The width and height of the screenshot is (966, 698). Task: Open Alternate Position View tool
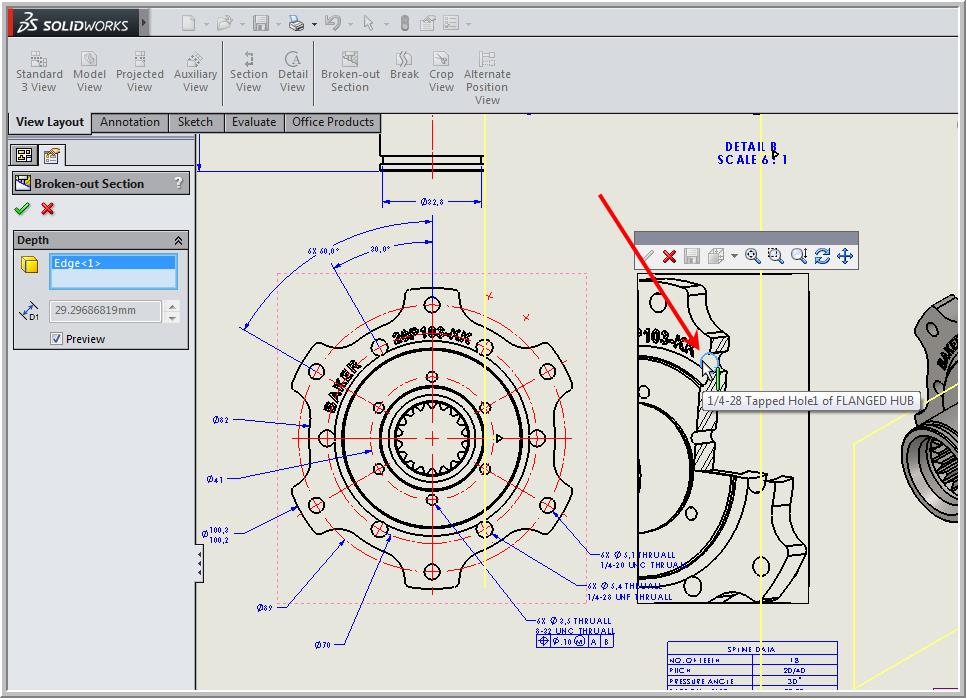pyautogui.click(x=487, y=78)
